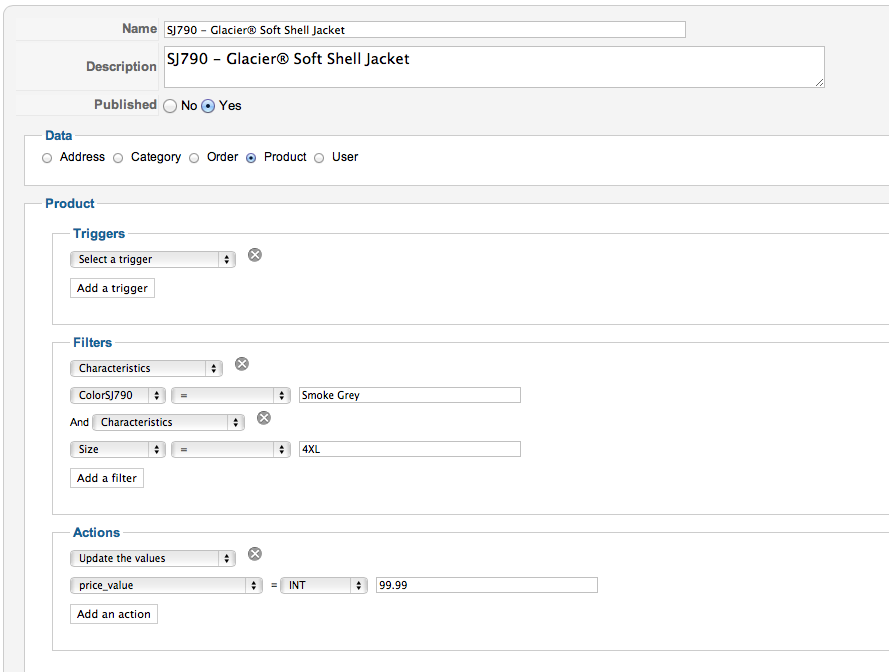Remove the trigger row with the X icon
889x672 pixels.
(255, 255)
